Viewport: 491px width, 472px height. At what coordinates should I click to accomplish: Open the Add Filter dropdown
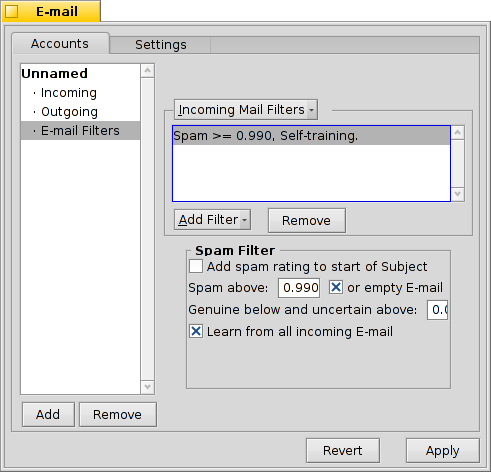tap(213, 220)
